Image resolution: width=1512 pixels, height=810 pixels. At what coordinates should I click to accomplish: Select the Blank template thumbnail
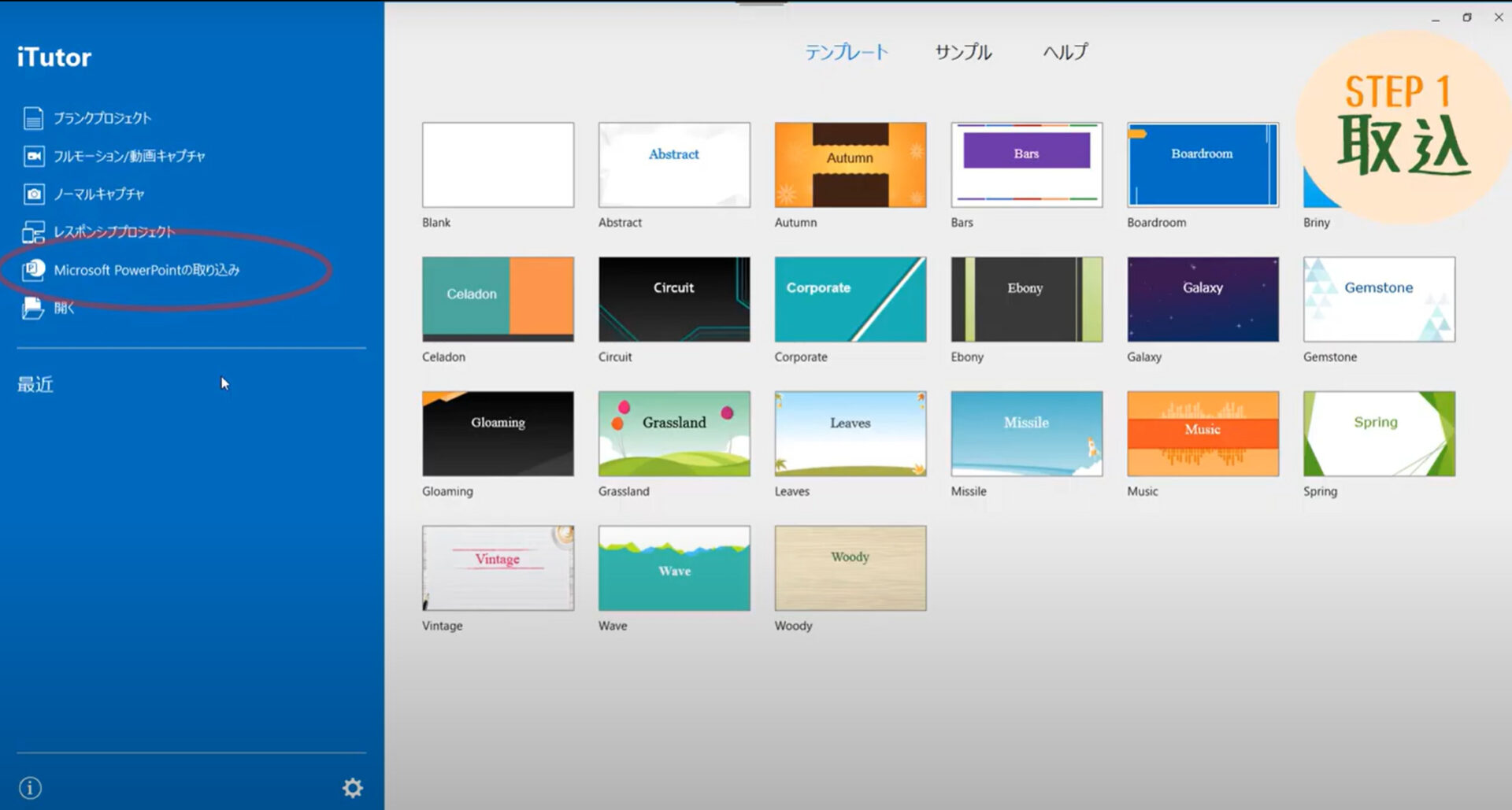(x=498, y=165)
